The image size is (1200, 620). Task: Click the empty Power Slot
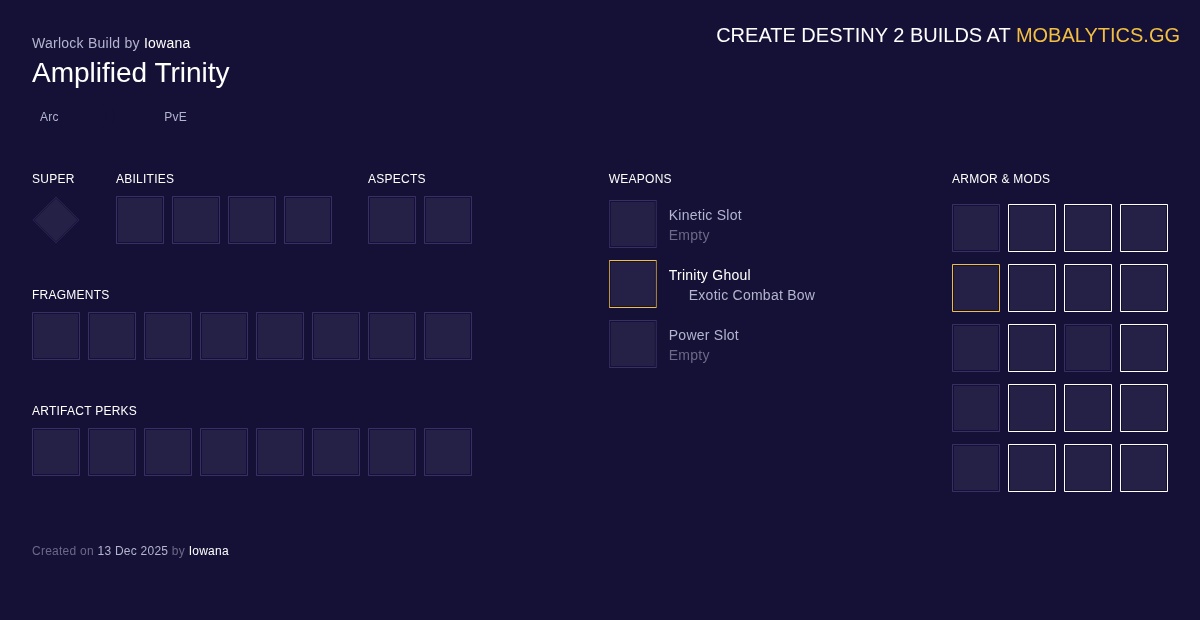click(x=632, y=344)
